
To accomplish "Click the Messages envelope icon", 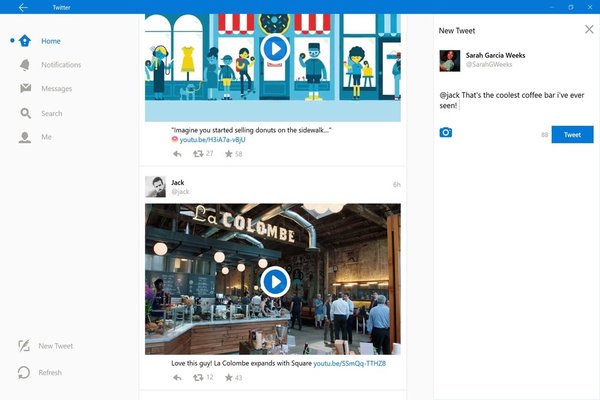I will [x=25, y=89].
